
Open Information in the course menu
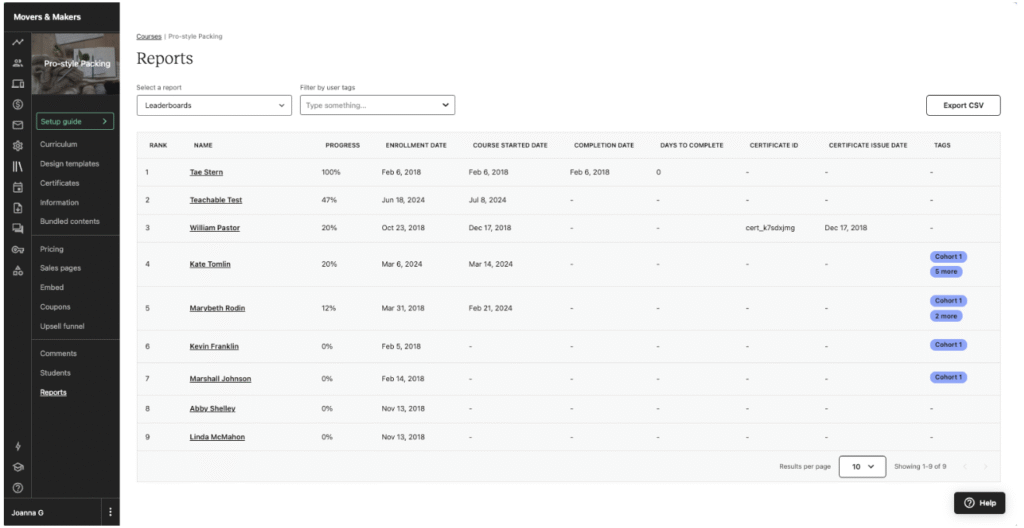[x=59, y=203]
